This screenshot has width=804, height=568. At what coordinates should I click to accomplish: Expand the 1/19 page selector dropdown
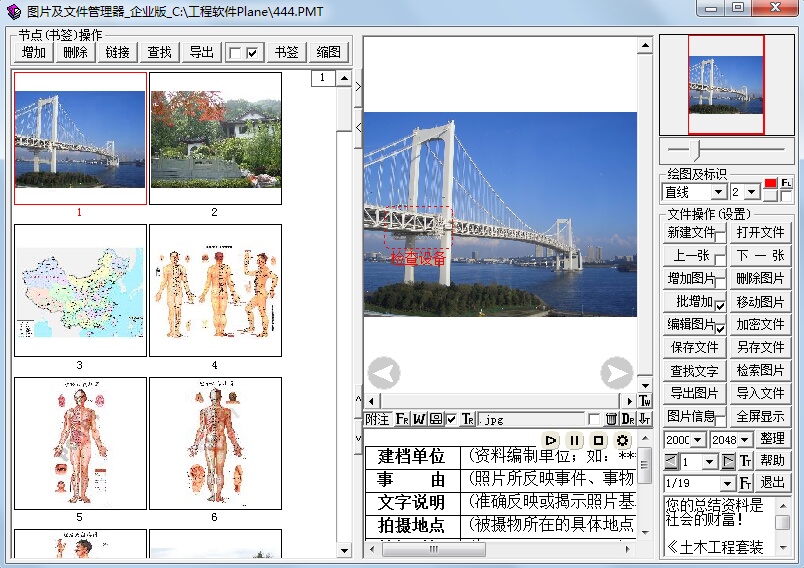tap(728, 484)
